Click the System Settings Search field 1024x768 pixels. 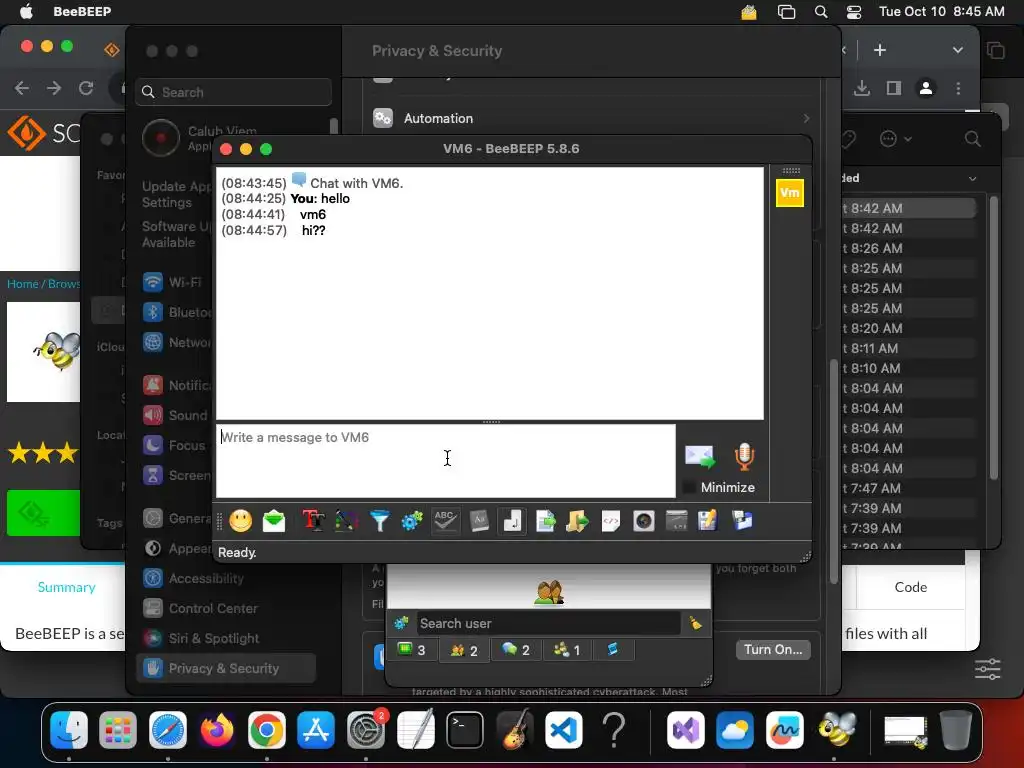(x=234, y=92)
